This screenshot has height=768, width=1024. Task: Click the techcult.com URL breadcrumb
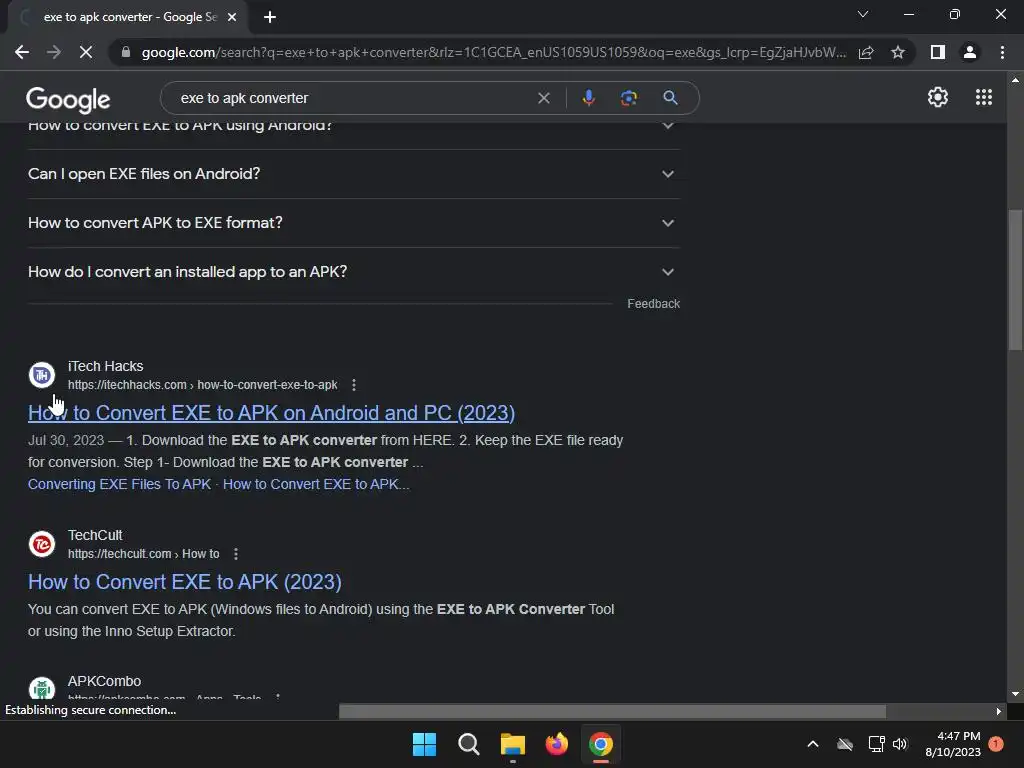click(144, 554)
